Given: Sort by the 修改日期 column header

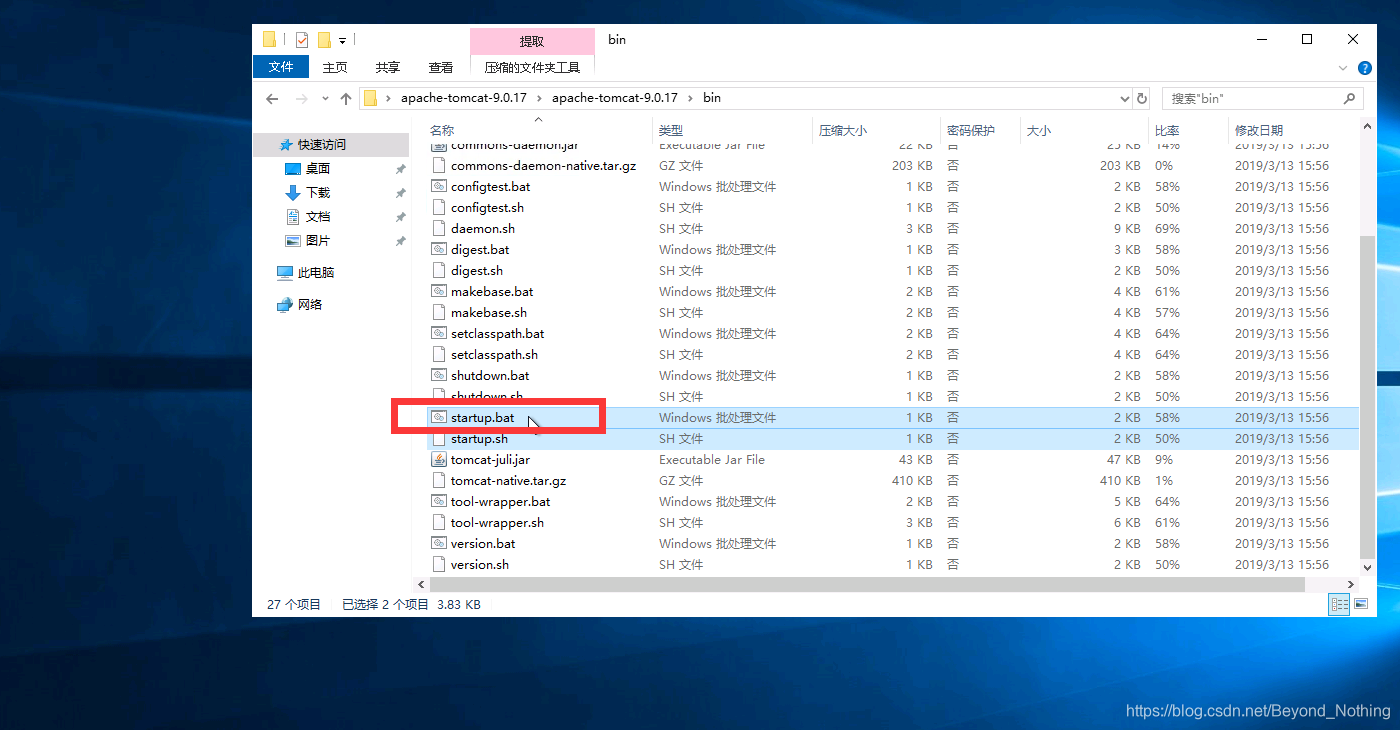Looking at the screenshot, I should pos(1259,131).
